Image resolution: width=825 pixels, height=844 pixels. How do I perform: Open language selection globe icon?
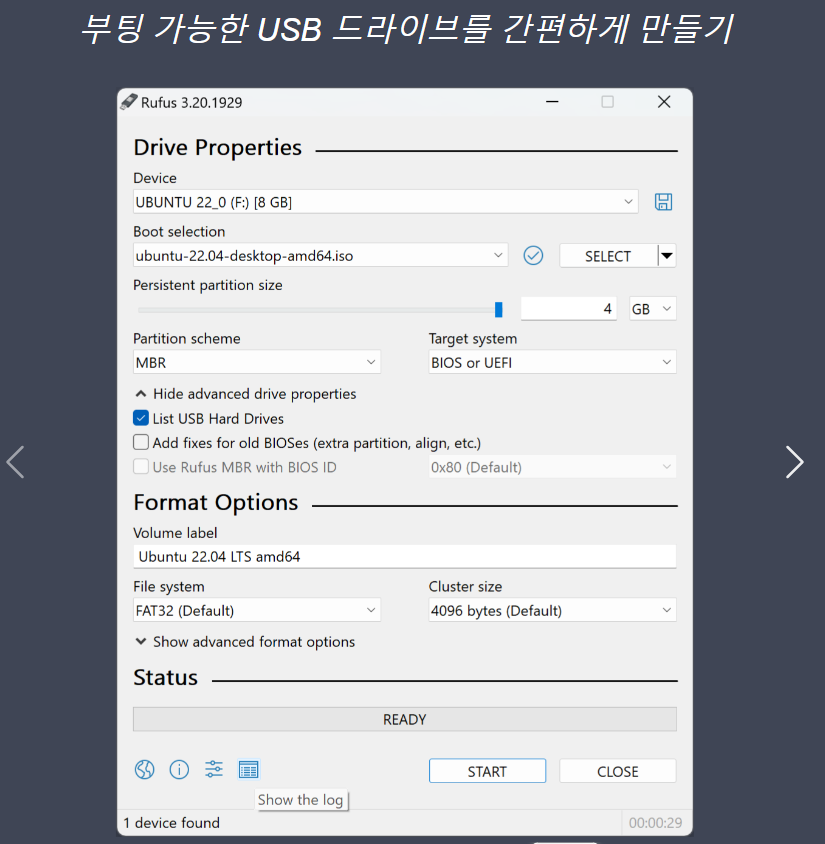click(x=144, y=769)
